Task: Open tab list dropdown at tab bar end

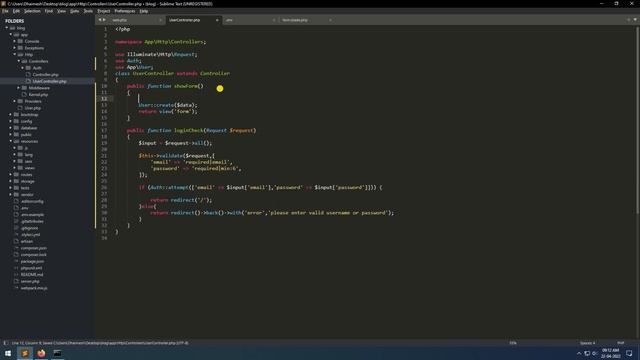Action: [x=635, y=20]
